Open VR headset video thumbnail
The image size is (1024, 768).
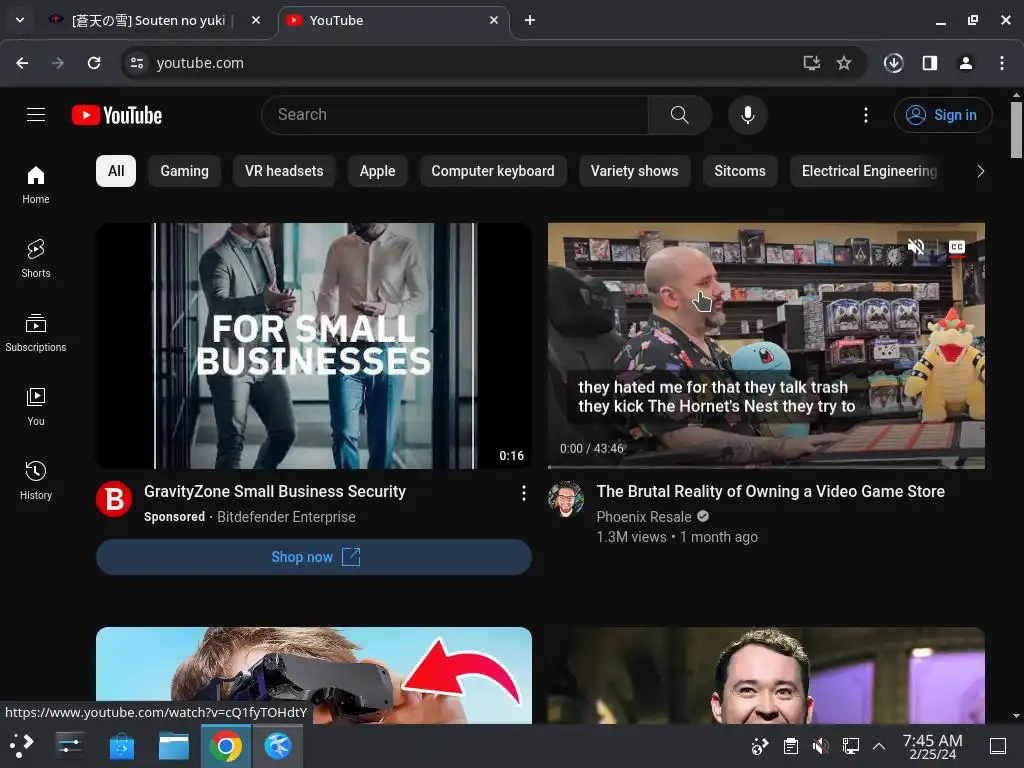click(x=314, y=675)
